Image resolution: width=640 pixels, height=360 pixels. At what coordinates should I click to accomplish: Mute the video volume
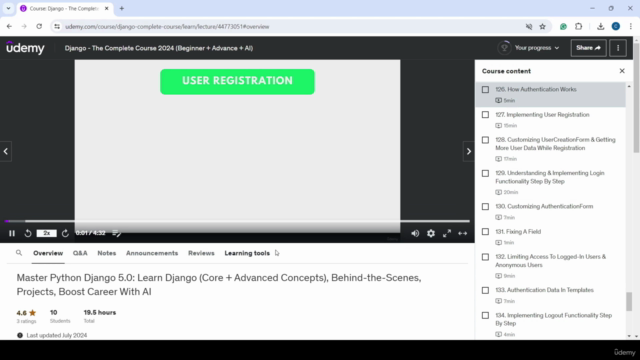click(x=415, y=233)
